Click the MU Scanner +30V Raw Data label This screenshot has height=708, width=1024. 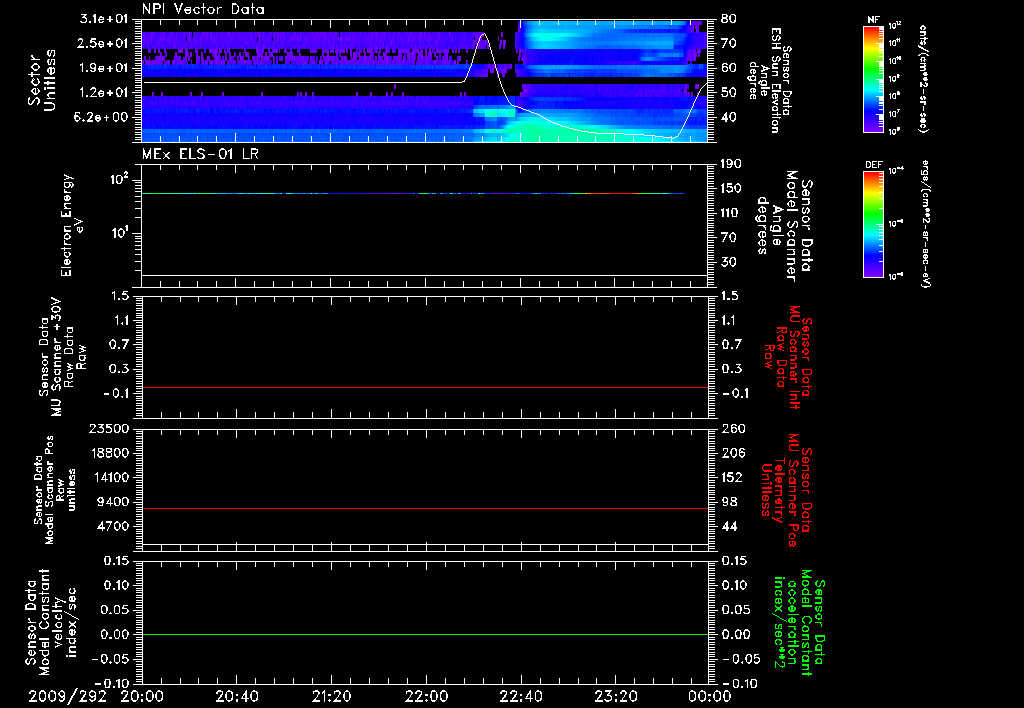click(63, 357)
